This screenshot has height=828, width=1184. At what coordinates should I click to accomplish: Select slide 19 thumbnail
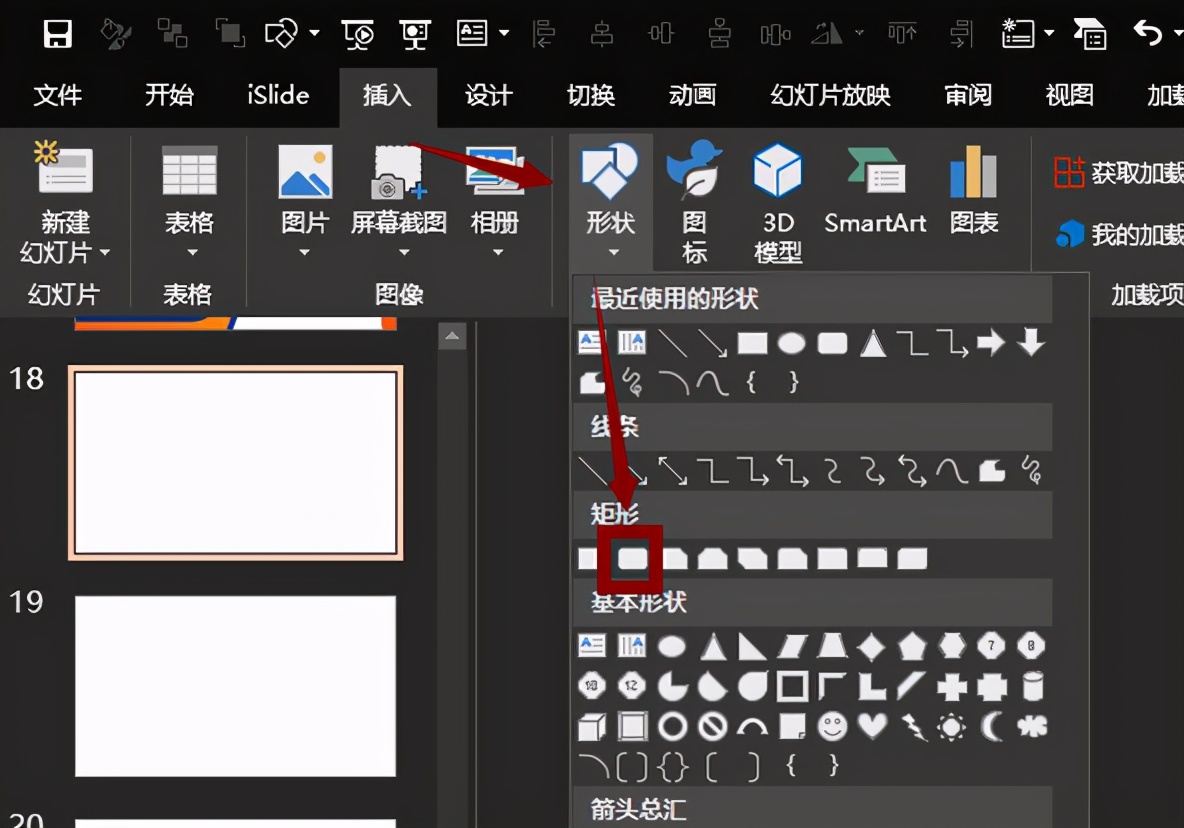tap(236, 686)
